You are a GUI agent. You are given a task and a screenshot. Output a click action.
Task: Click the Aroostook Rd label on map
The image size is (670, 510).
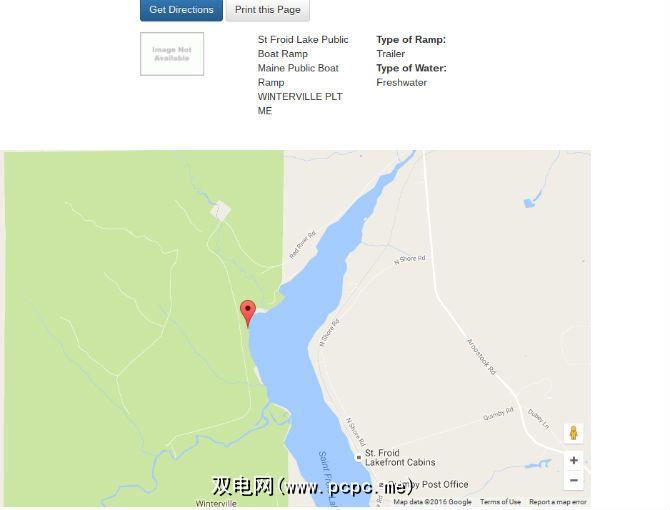(x=481, y=357)
